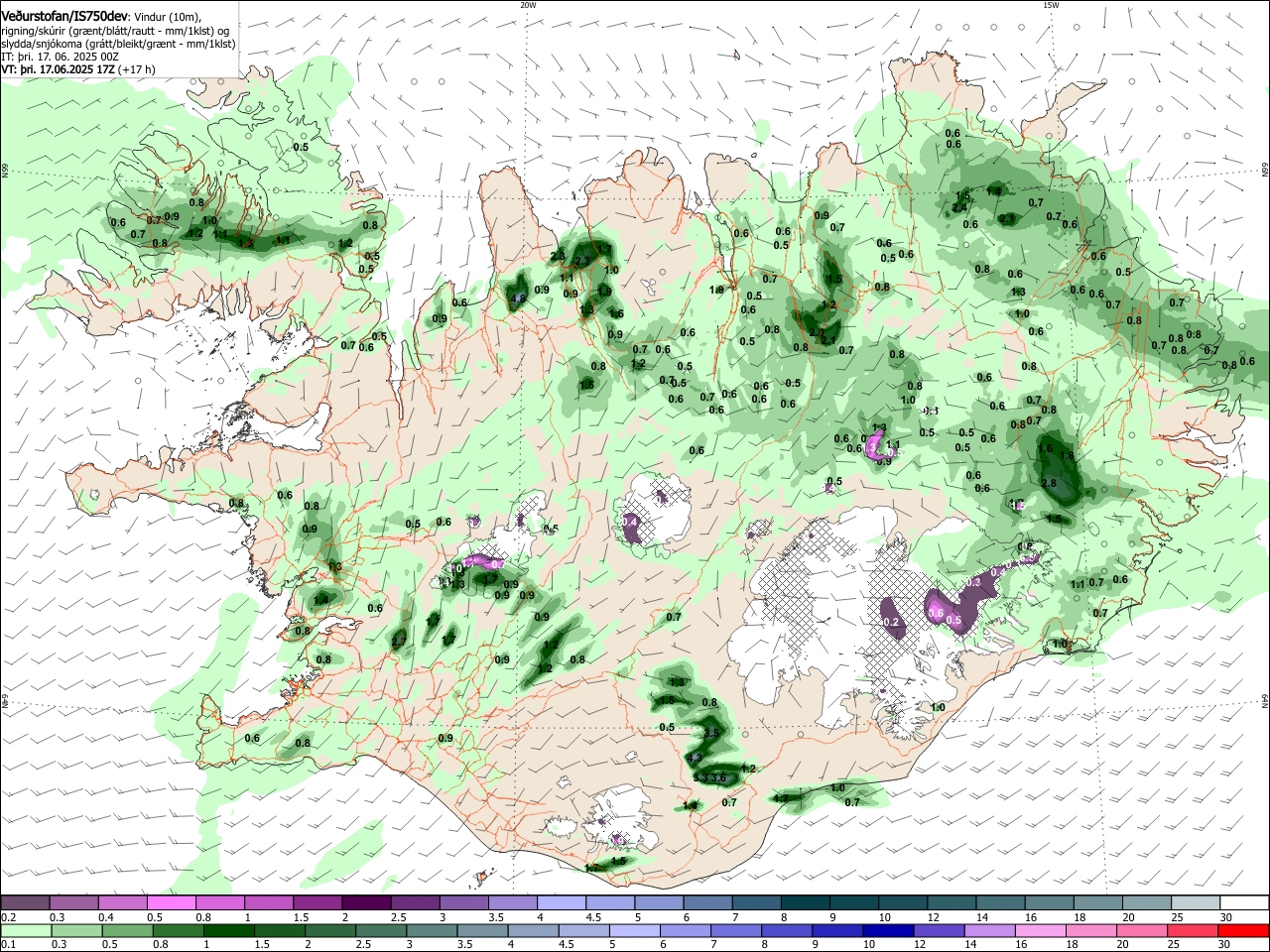Select the rain legend swatch between 7 and 8
The height and width of the screenshot is (952, 1270).
736,930
